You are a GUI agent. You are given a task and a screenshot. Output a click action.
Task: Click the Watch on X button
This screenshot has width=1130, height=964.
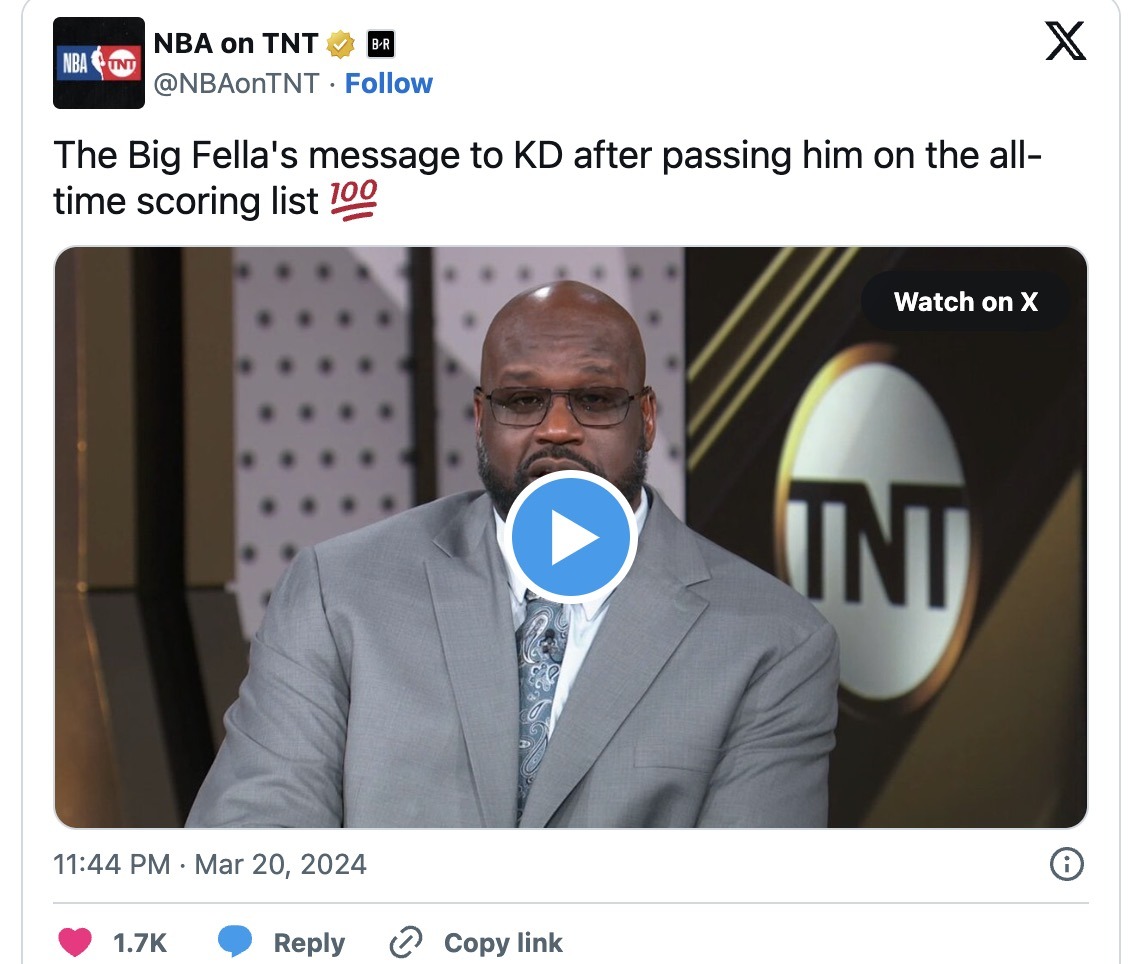point(966,302)
